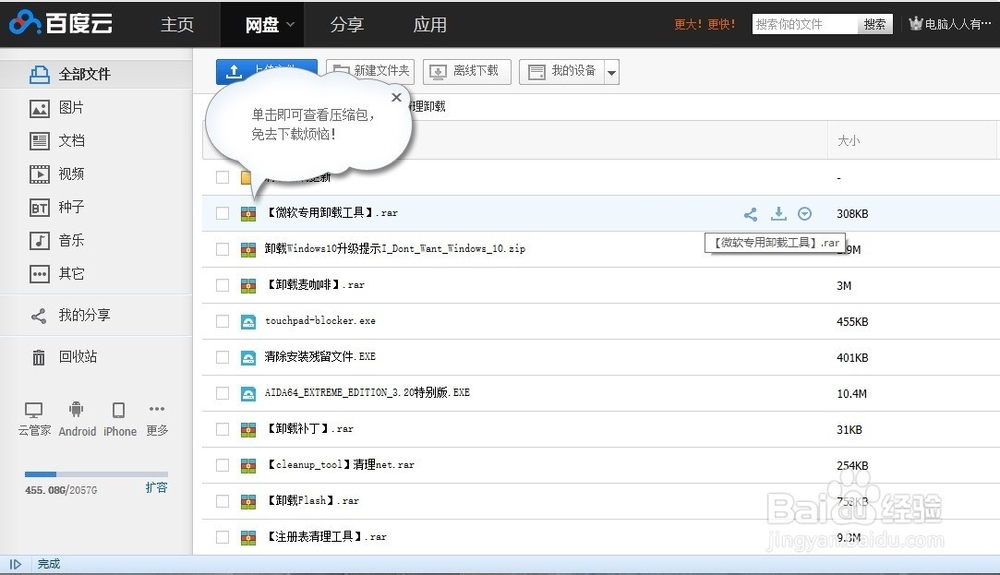Open file 【卸载补丁】.rar
1000x575 pixels.
pyautogui.click(x=309, y=429)
